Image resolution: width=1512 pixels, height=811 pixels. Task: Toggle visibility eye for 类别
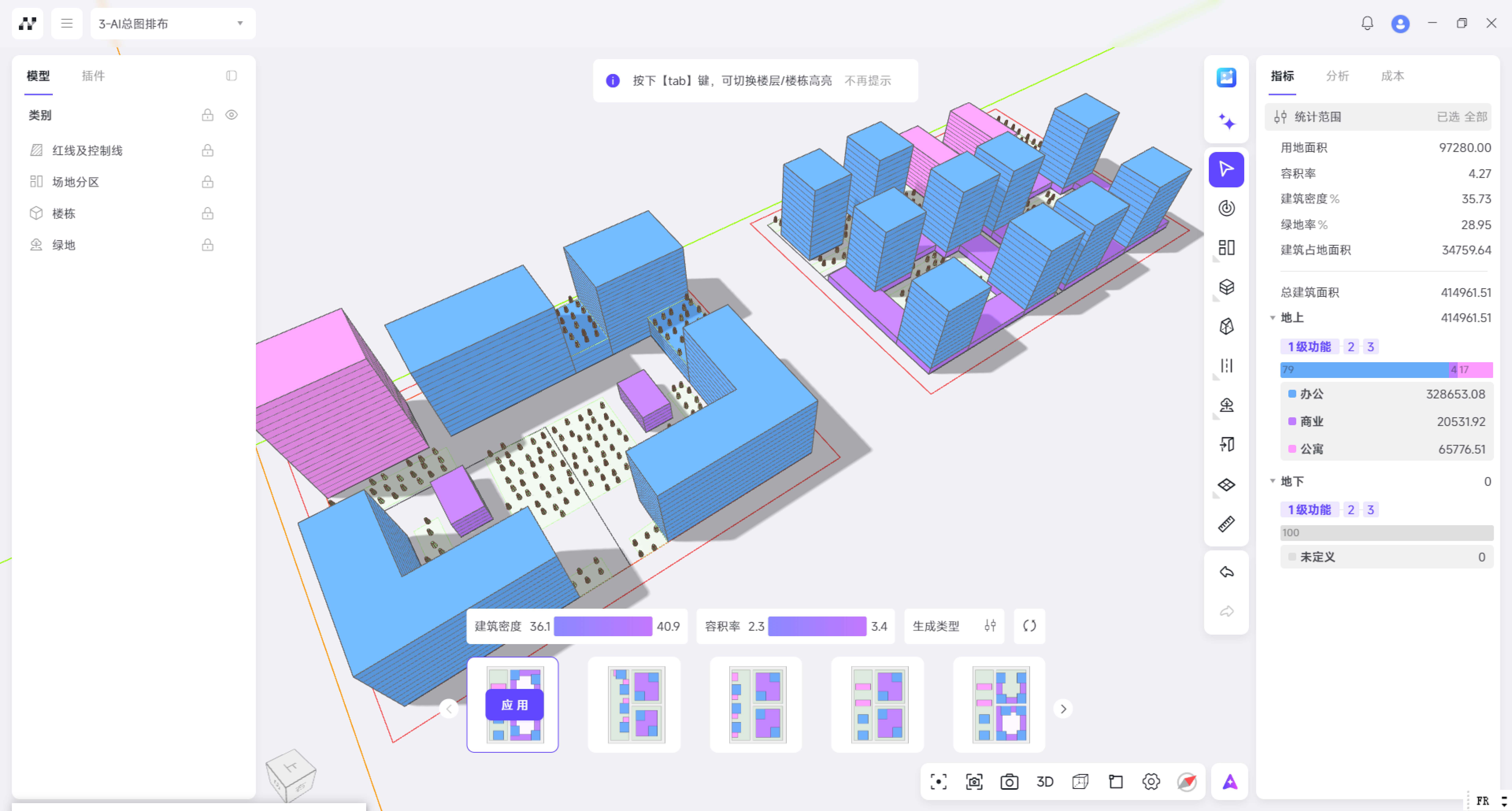pyautogui.click(x=231, y=115)
